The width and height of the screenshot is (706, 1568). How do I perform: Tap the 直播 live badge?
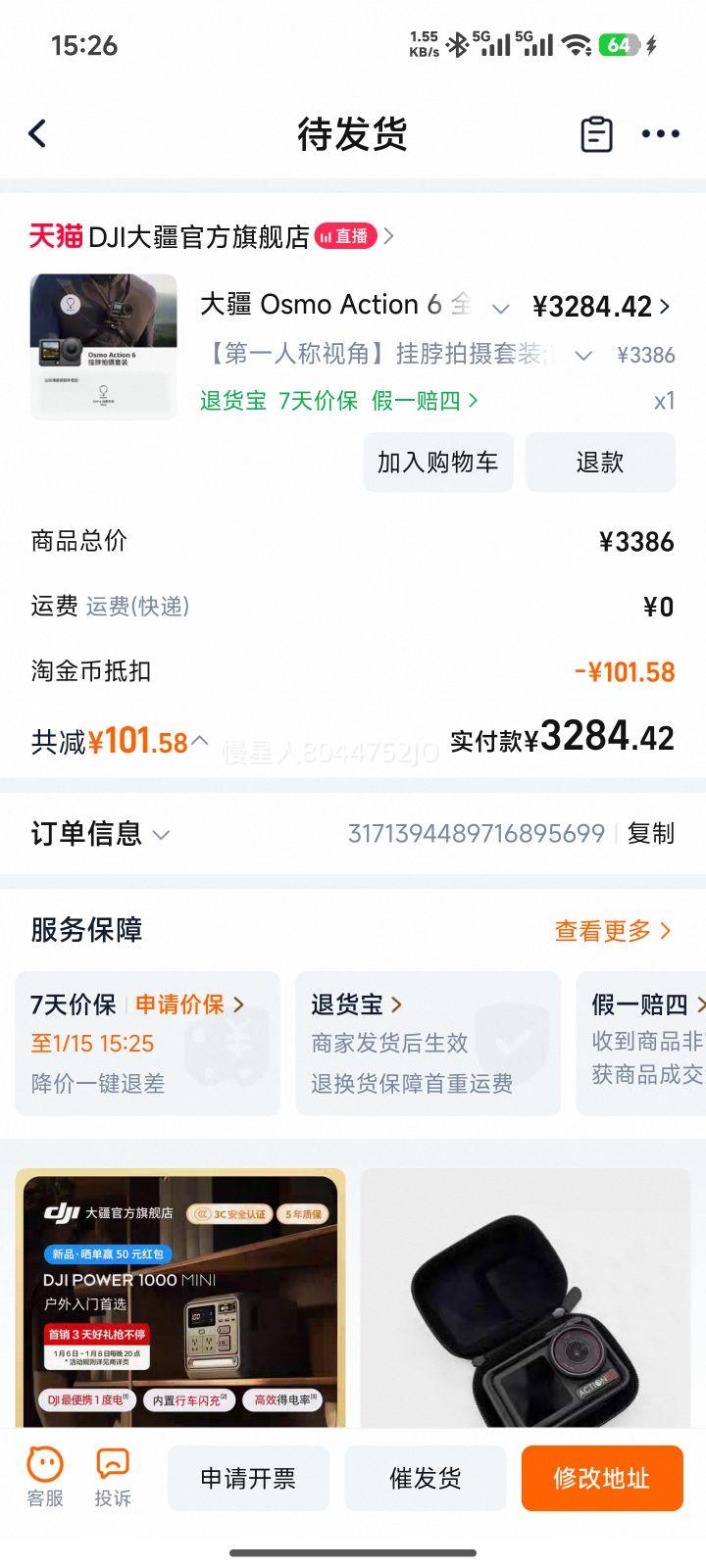click(x=345, y=236)
